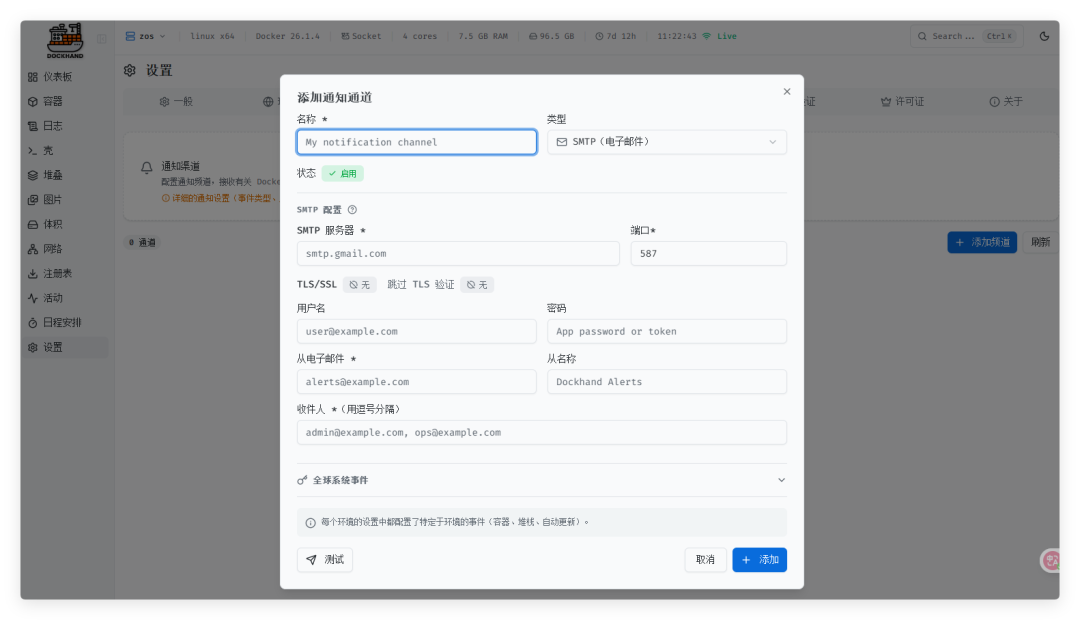Open the 网络 networks sidebar item
The height and width of the screenshot is (620, 1080).
click(x=65, y=249)
